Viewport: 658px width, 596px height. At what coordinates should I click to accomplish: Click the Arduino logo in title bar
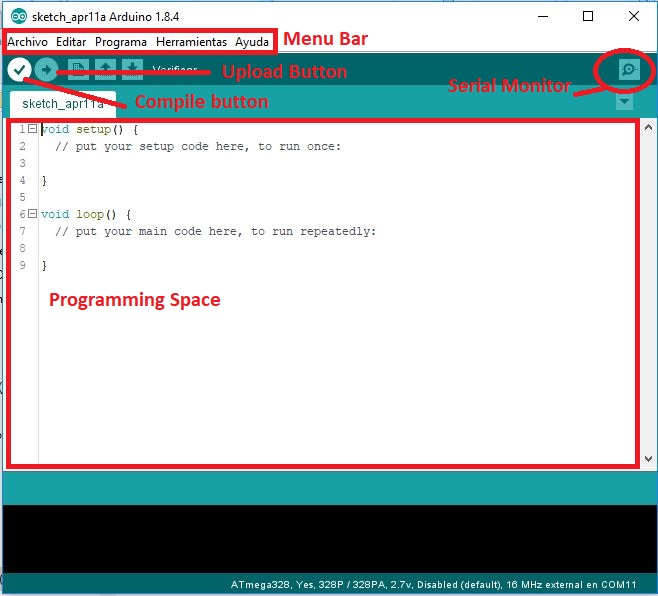tap(19, 17)
